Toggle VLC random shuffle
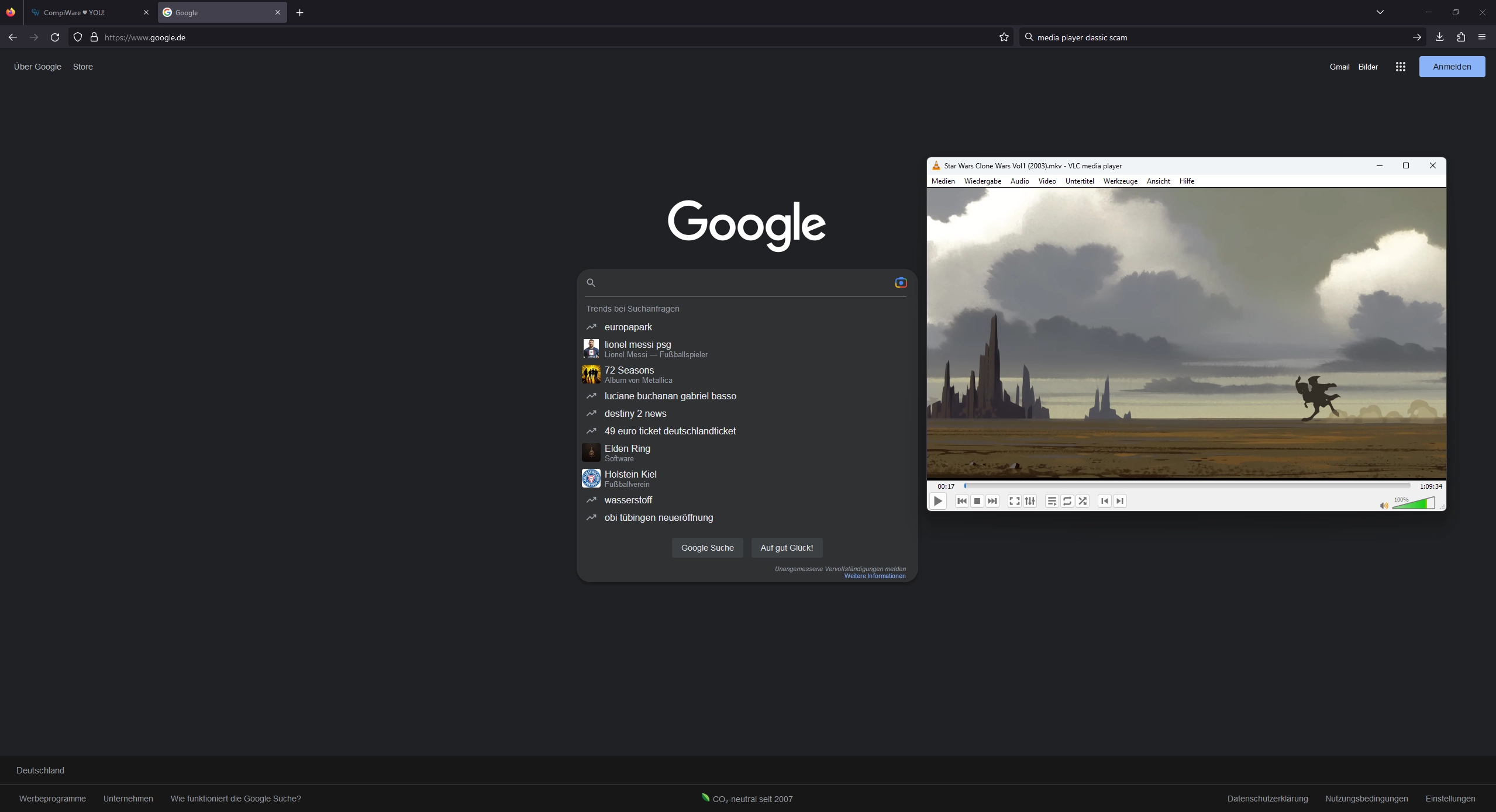This screenshot has height=812, width=1496. click(1083, 501)
